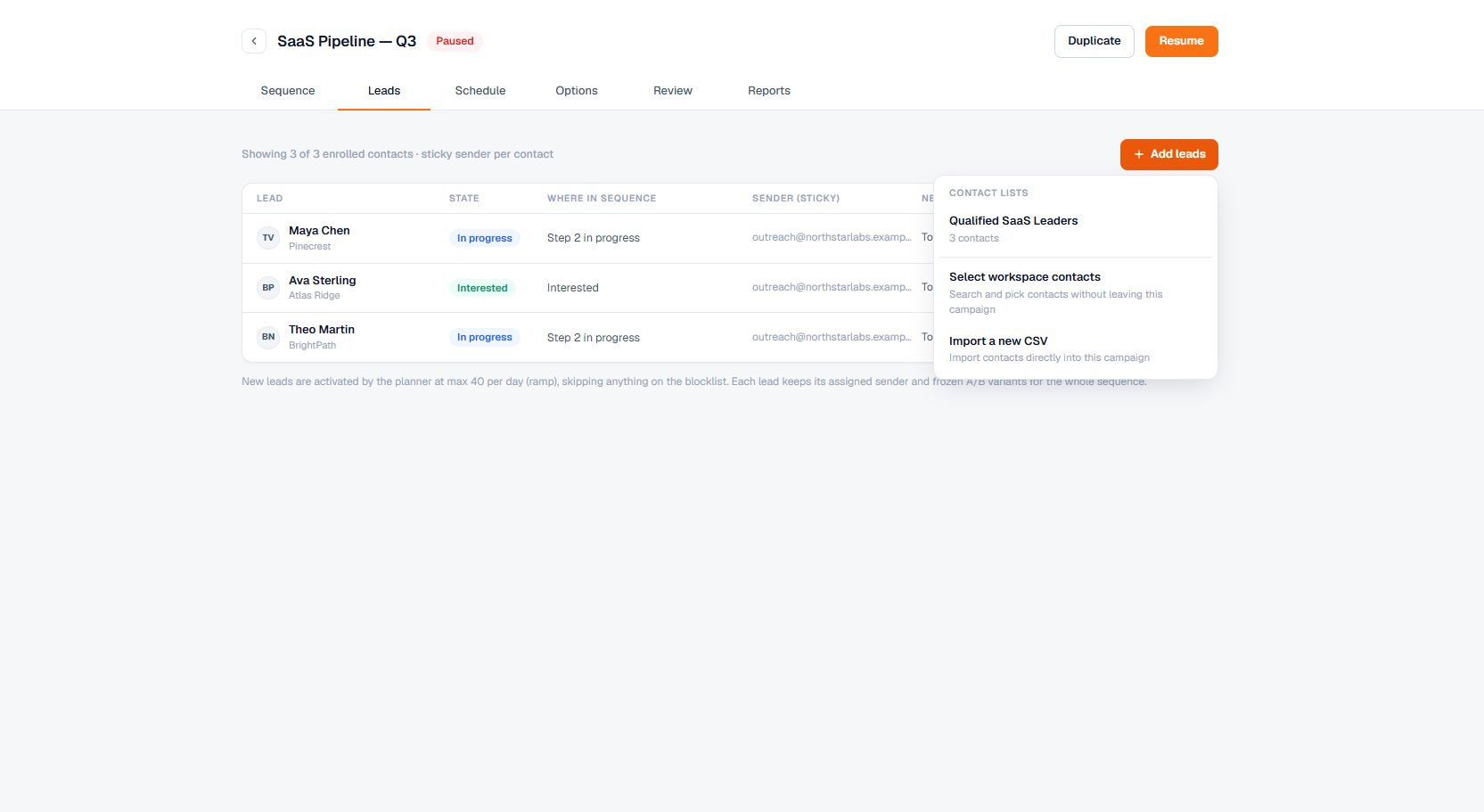
Task: Open the Add leads dropdown button
Action: tap(1168, 154)
